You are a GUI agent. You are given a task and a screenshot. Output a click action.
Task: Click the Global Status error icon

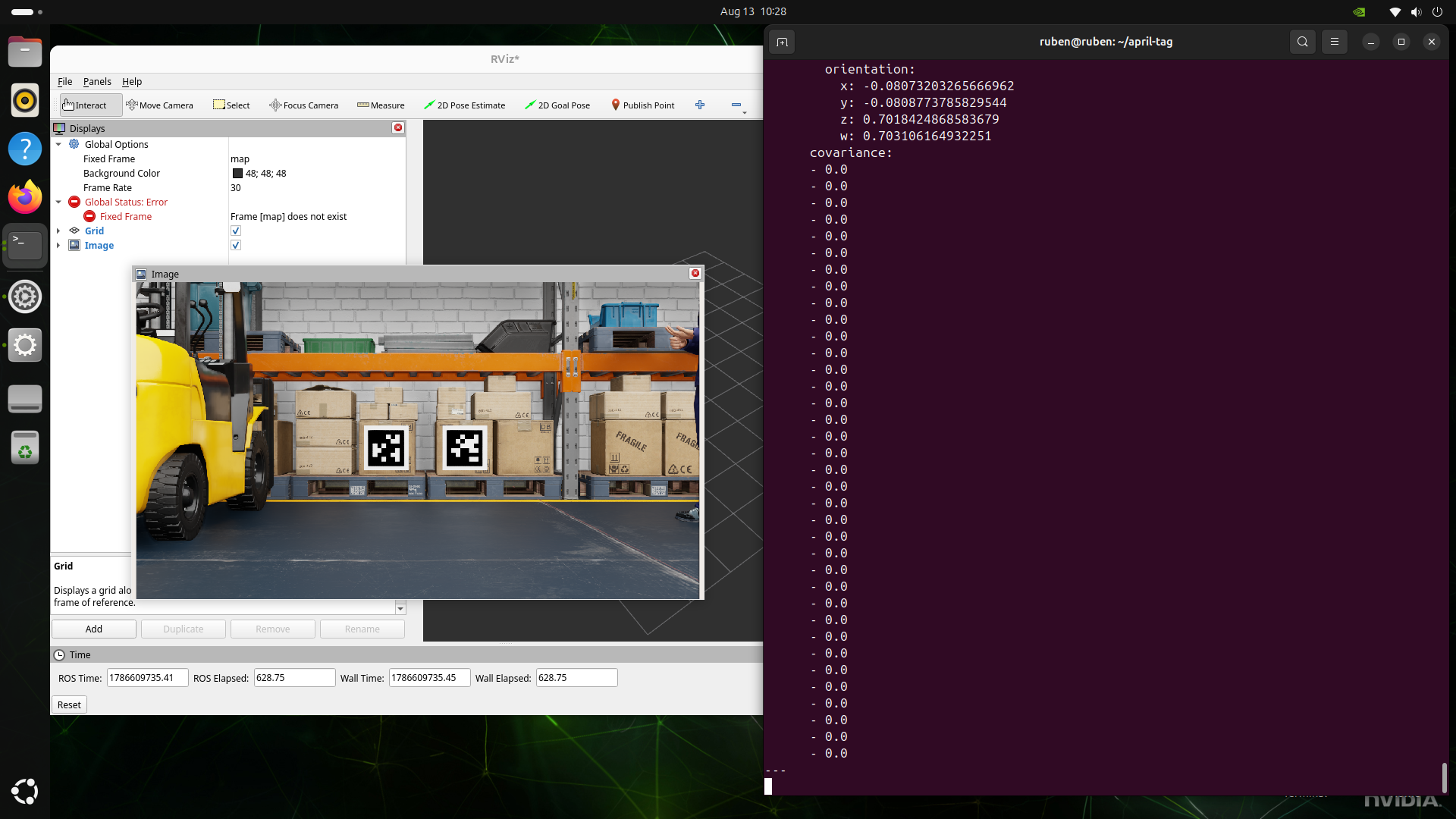tap(74, 202)
